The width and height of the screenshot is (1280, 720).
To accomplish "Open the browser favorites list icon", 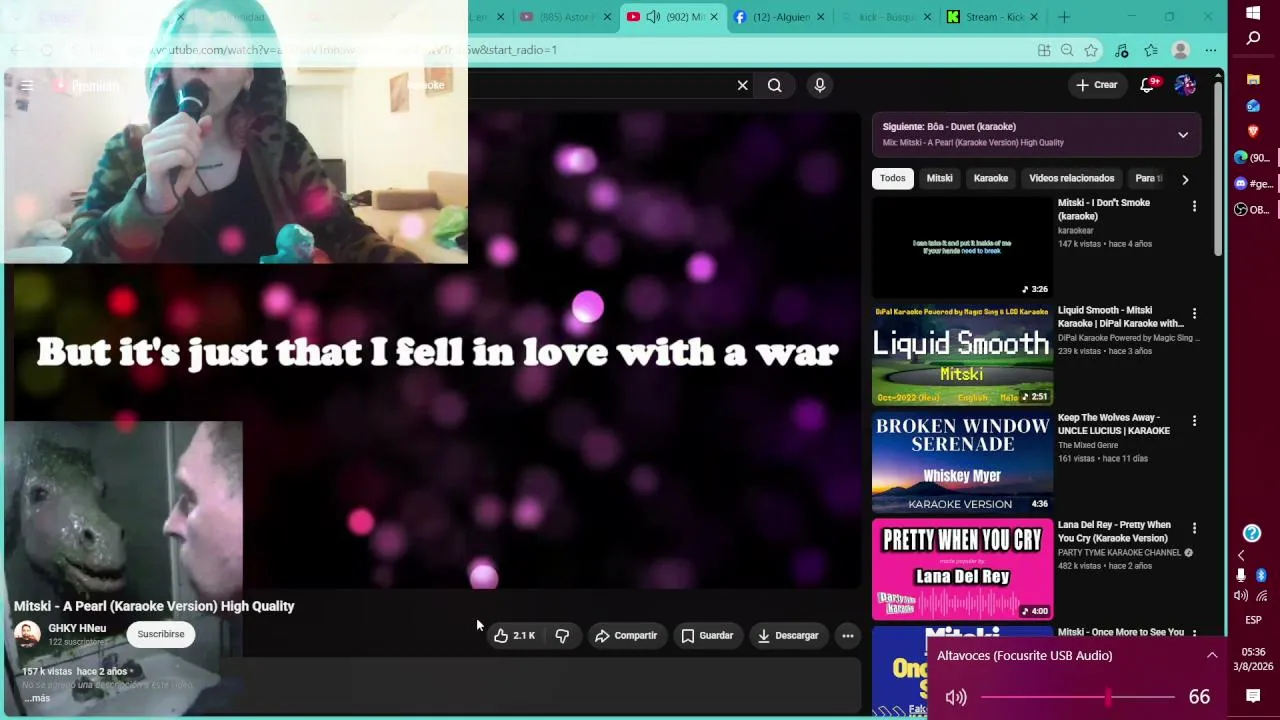I will (1151, 50).
